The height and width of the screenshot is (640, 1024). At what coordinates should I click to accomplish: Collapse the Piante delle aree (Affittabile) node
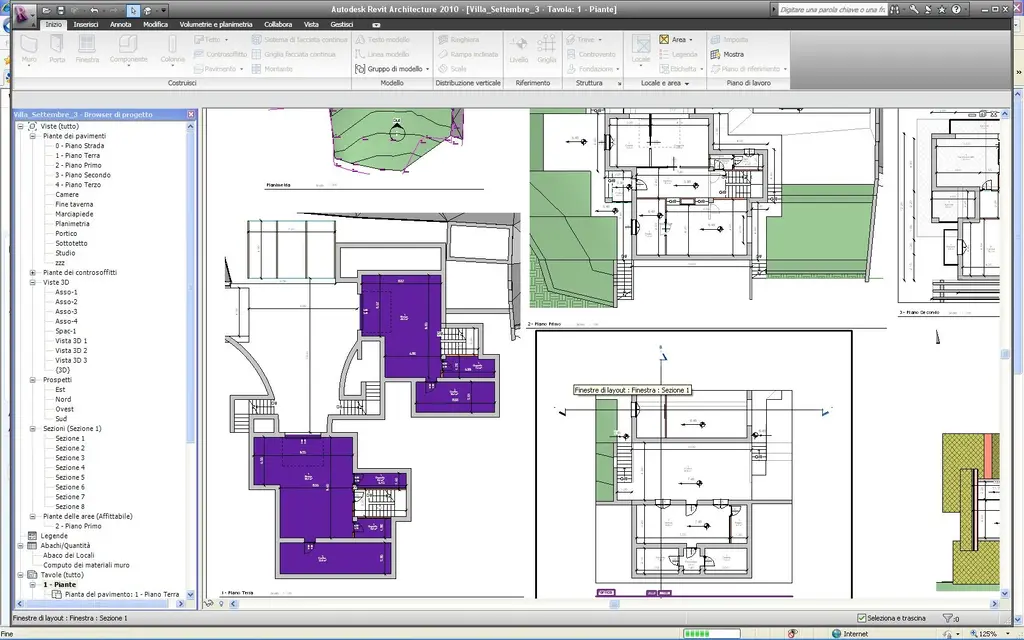point(33,516)
